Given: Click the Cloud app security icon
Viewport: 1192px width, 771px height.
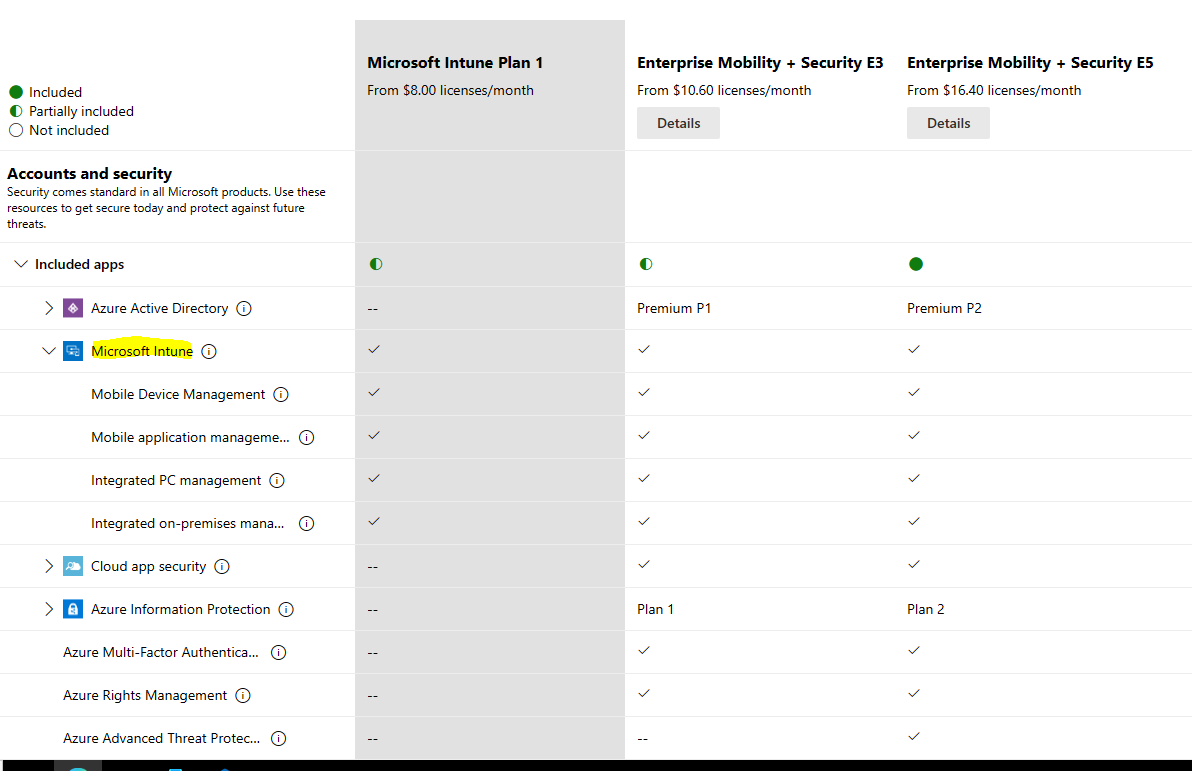Looking at the screenshot, I should [72, 566].
